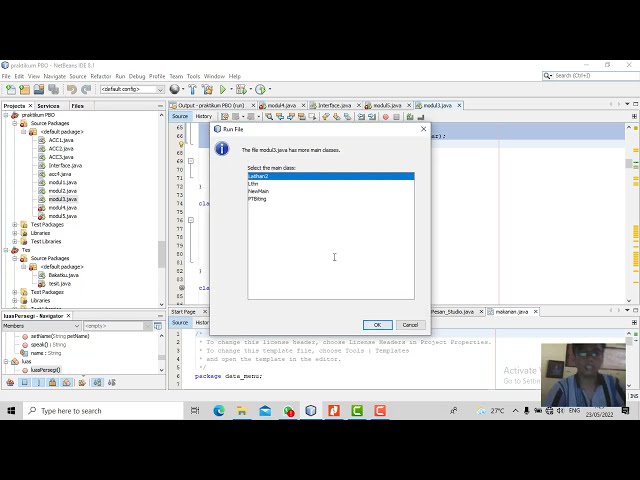This screenshot has width=640, height=480.
Task: Click the Save All toolbar icon
Action: coord(53,89)
